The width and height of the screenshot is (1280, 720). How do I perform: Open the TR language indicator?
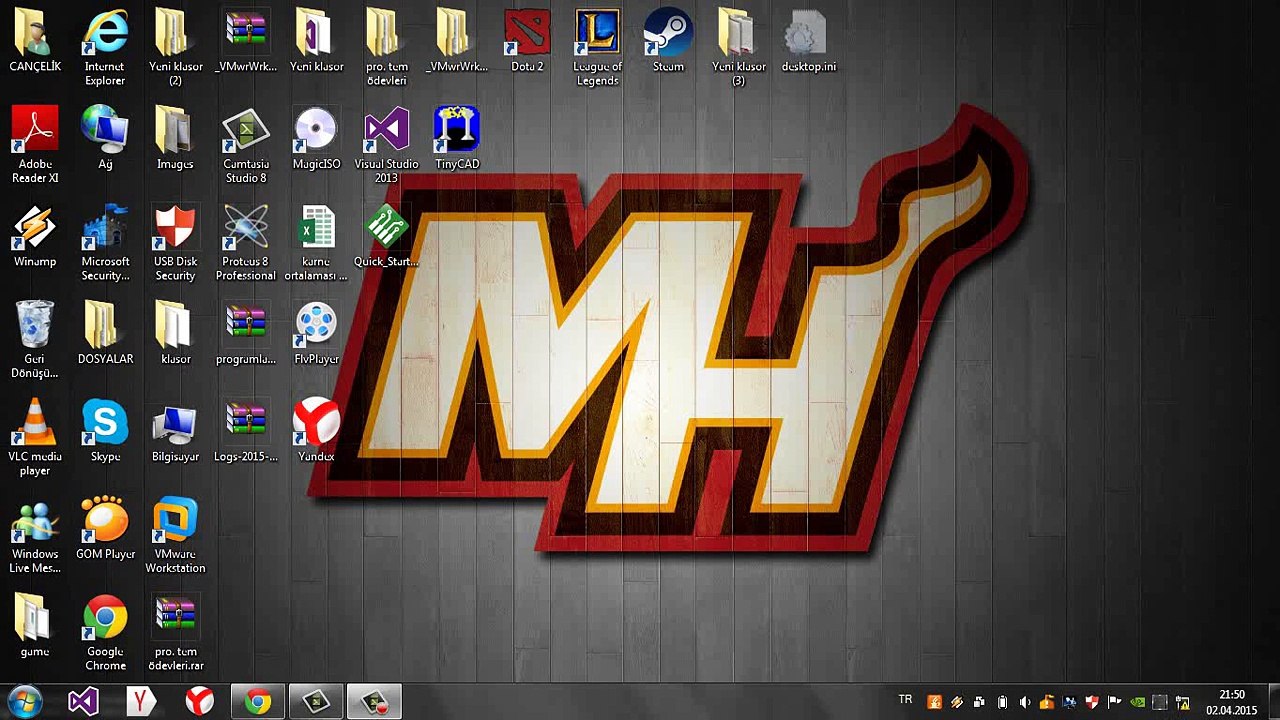tap(905, 700)
